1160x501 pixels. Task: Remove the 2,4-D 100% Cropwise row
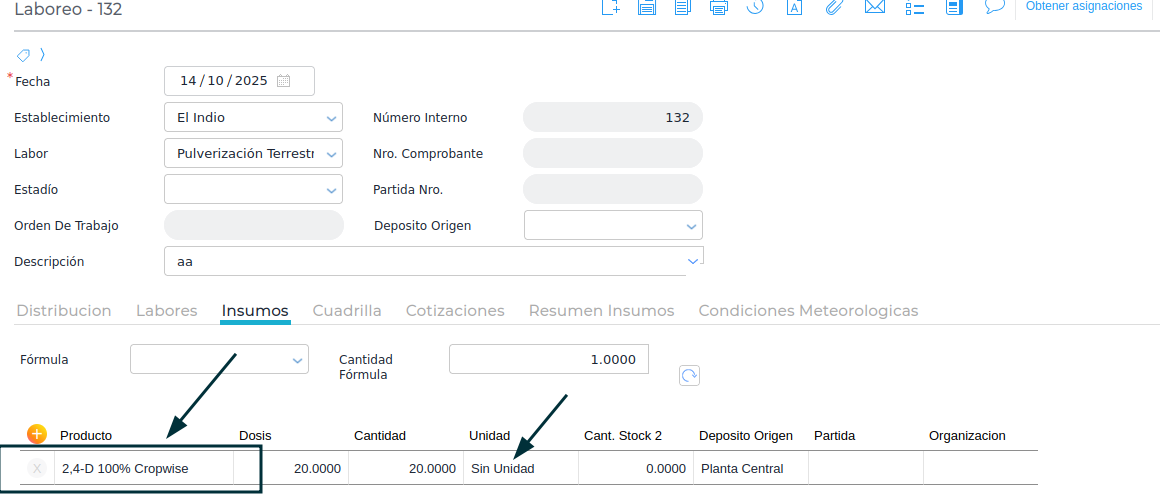pyautogui.click(x=38, y=468)
